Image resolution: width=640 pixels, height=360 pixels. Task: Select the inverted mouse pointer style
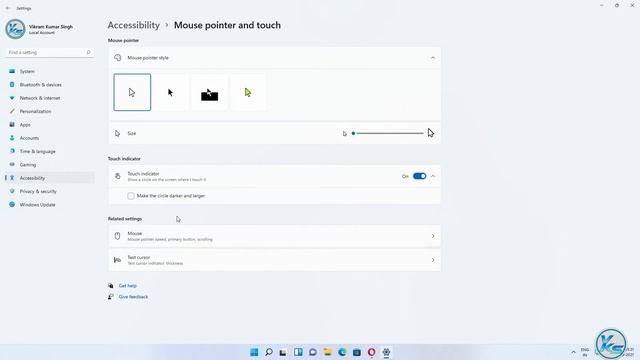[x=209, y=92]
